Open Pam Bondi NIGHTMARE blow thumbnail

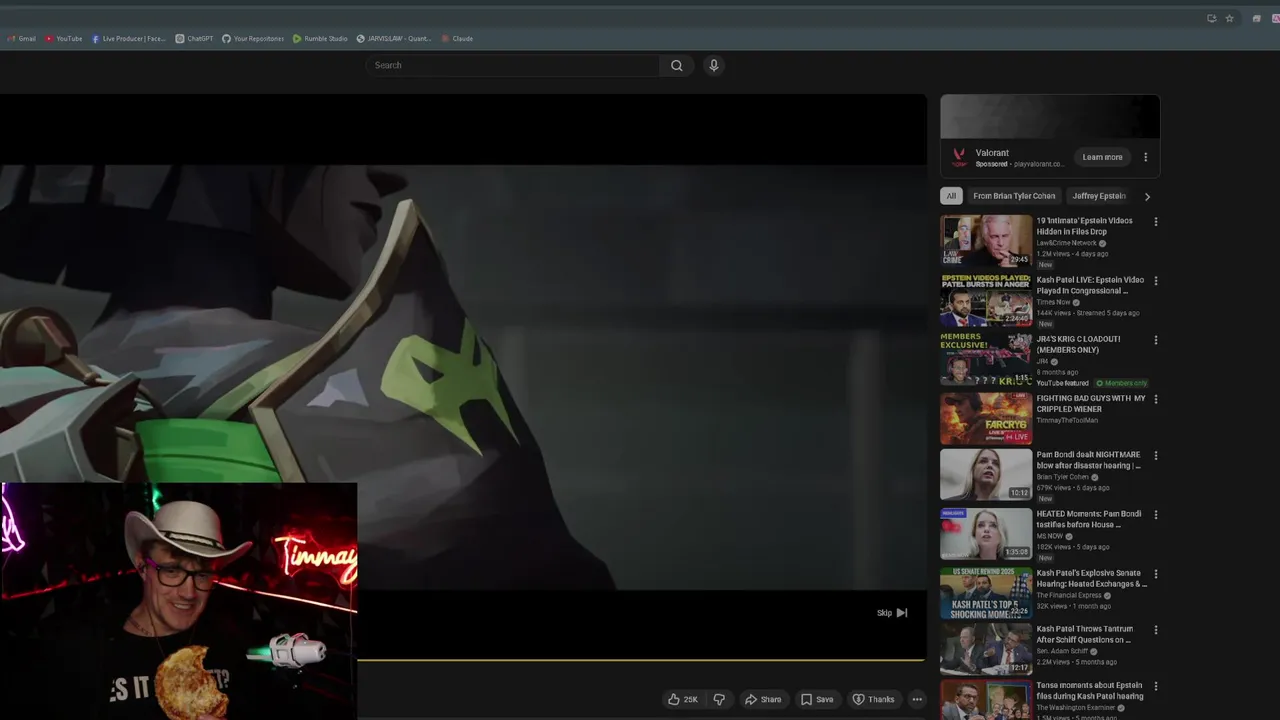point(986,474)
